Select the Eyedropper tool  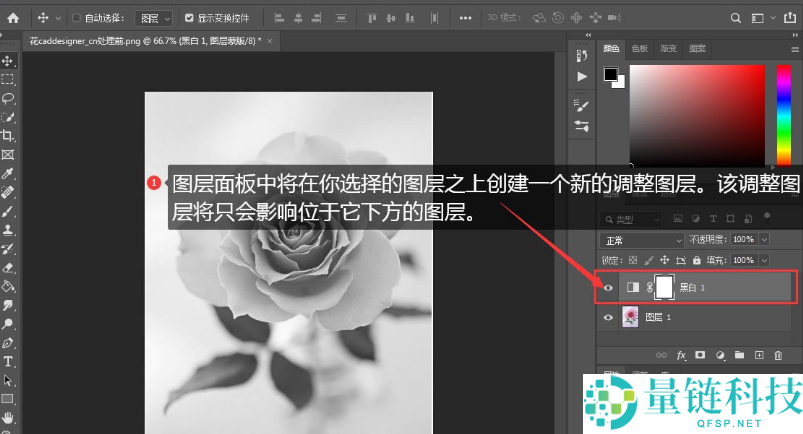8,173
